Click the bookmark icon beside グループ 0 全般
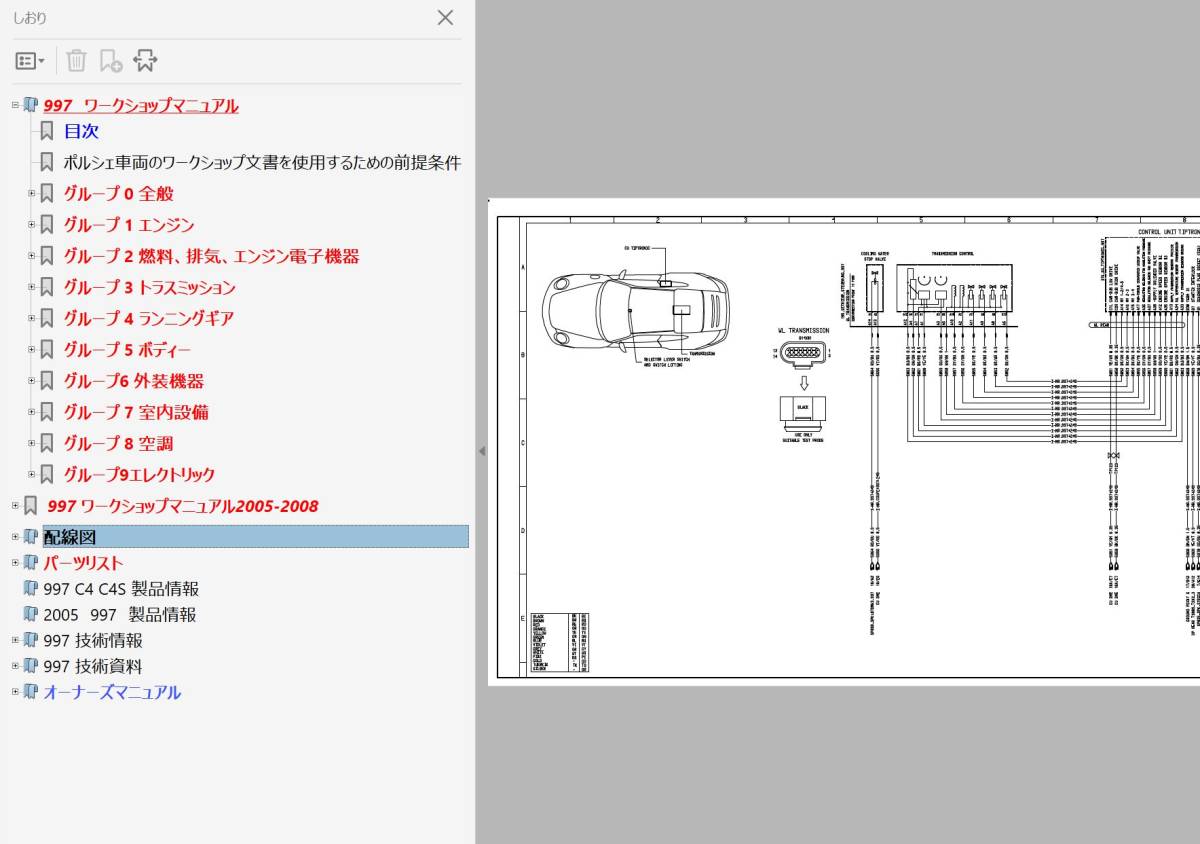This screenshot has width=1200, height=844. tap(47, 193)
